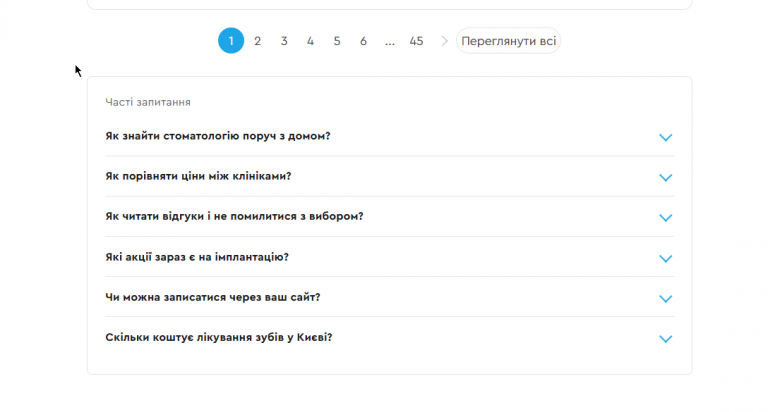Expand chevron for "Які акції зараз є на імплантацію?"
768x412 pixels.
[x=666, y=258]
